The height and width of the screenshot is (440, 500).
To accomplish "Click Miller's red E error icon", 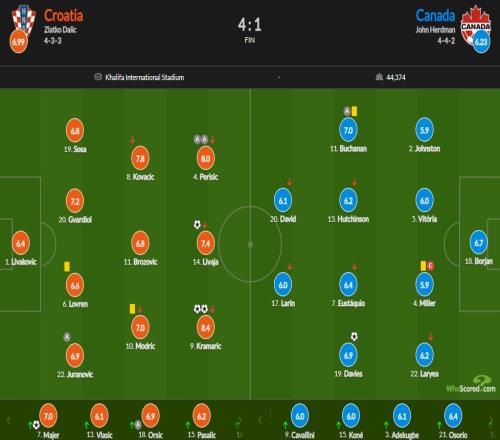I will (x=430, y=266).
